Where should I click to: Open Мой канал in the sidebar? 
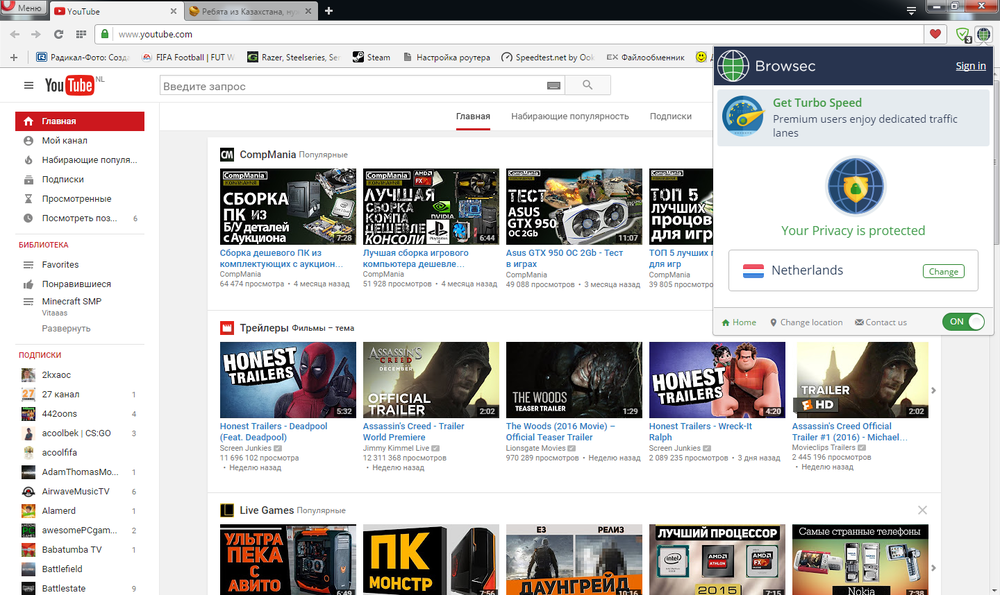click(x=80, y=140)
